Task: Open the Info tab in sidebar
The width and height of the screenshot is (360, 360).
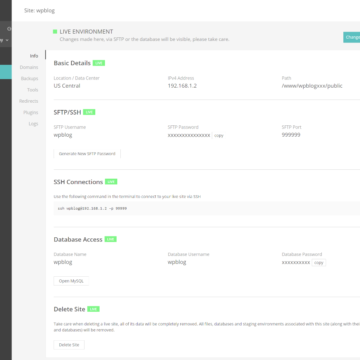Action: pyautogui.click(x=34, y=56)
